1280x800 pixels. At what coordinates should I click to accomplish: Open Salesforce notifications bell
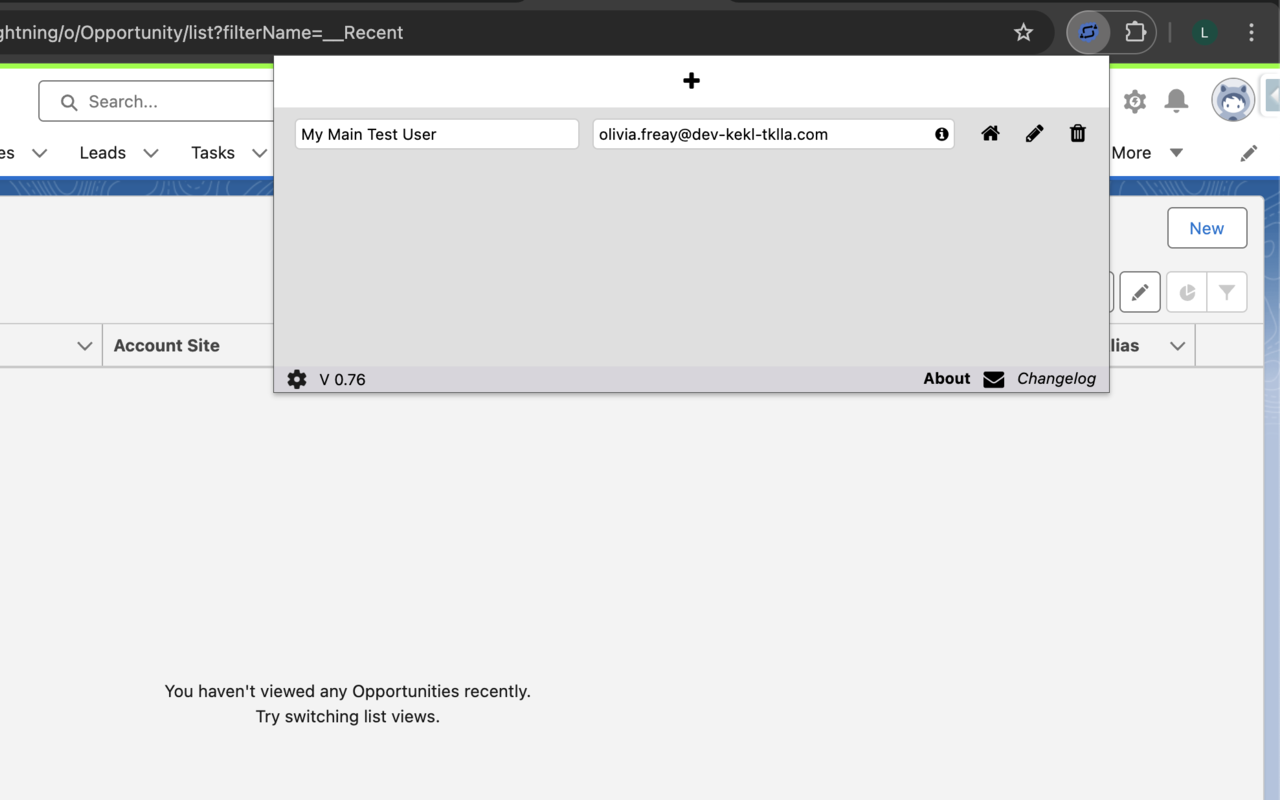(1176, 101)
